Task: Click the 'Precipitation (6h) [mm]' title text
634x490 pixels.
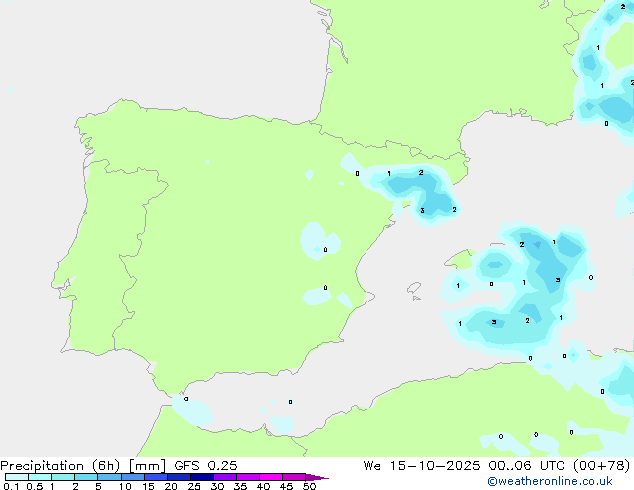Action: pos(83,466)
